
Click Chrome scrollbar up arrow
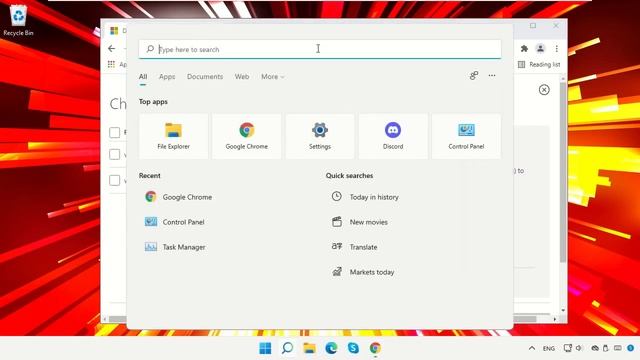click(563, 78)
